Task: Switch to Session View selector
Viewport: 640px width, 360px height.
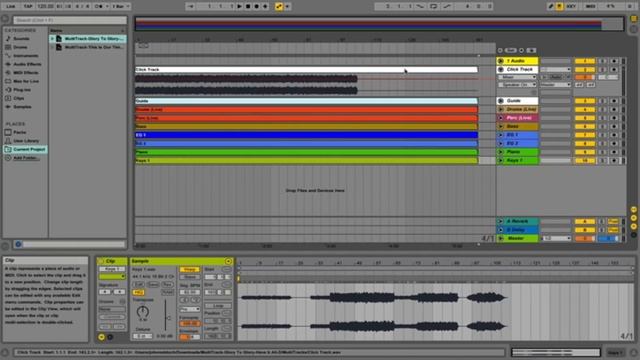Action: 634,29
